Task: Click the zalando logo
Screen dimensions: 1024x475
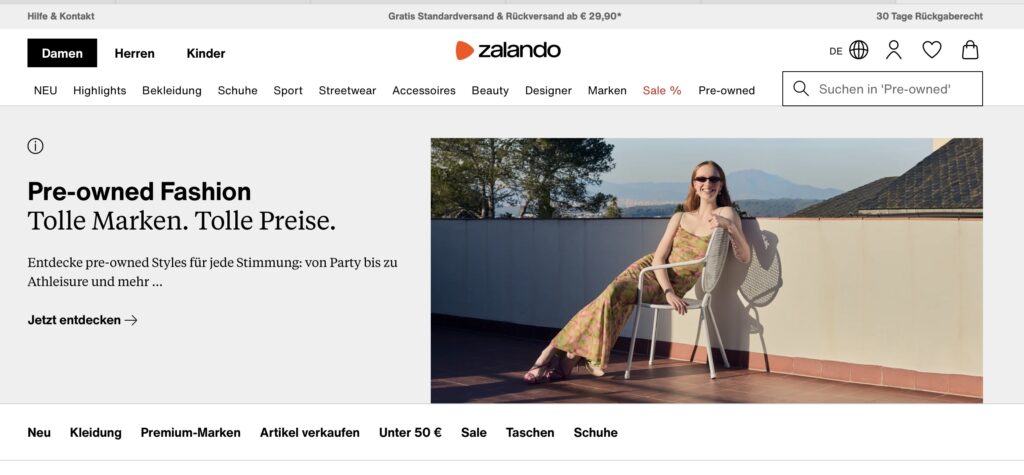Action: point(508,50)
